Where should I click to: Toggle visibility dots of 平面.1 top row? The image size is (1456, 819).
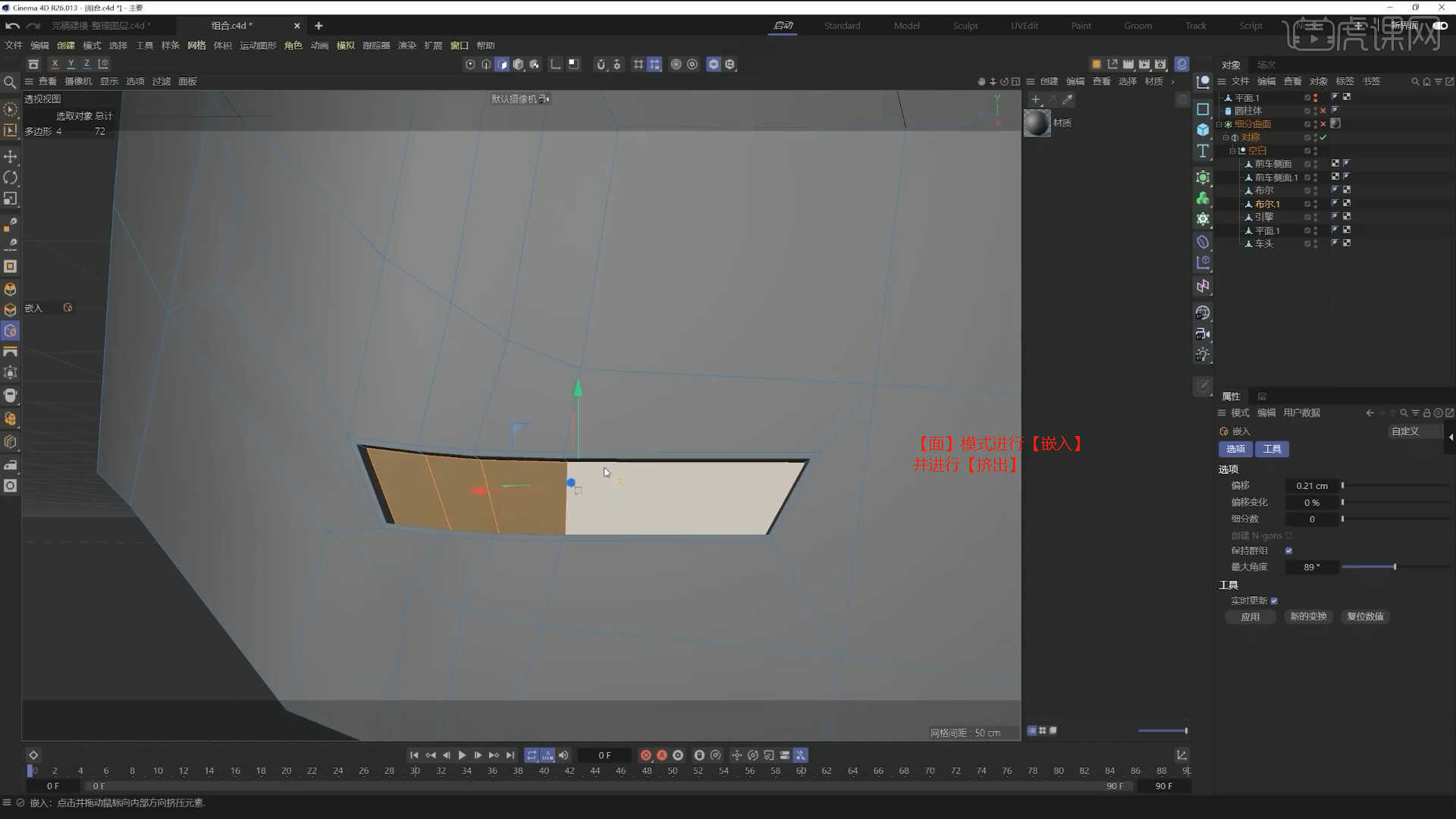click(1315, 98)
